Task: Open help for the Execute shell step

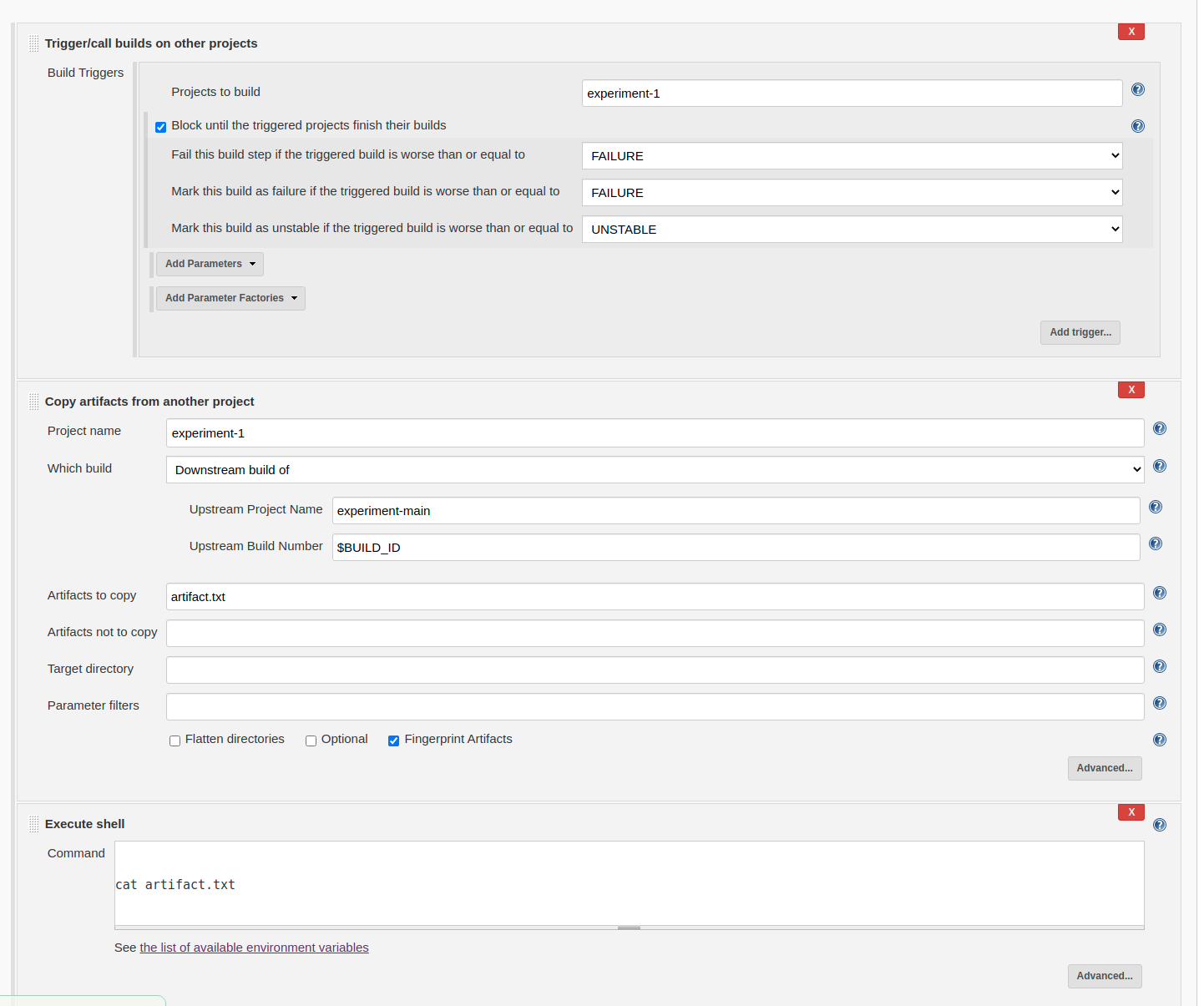Action: (x=1159, y=826)
